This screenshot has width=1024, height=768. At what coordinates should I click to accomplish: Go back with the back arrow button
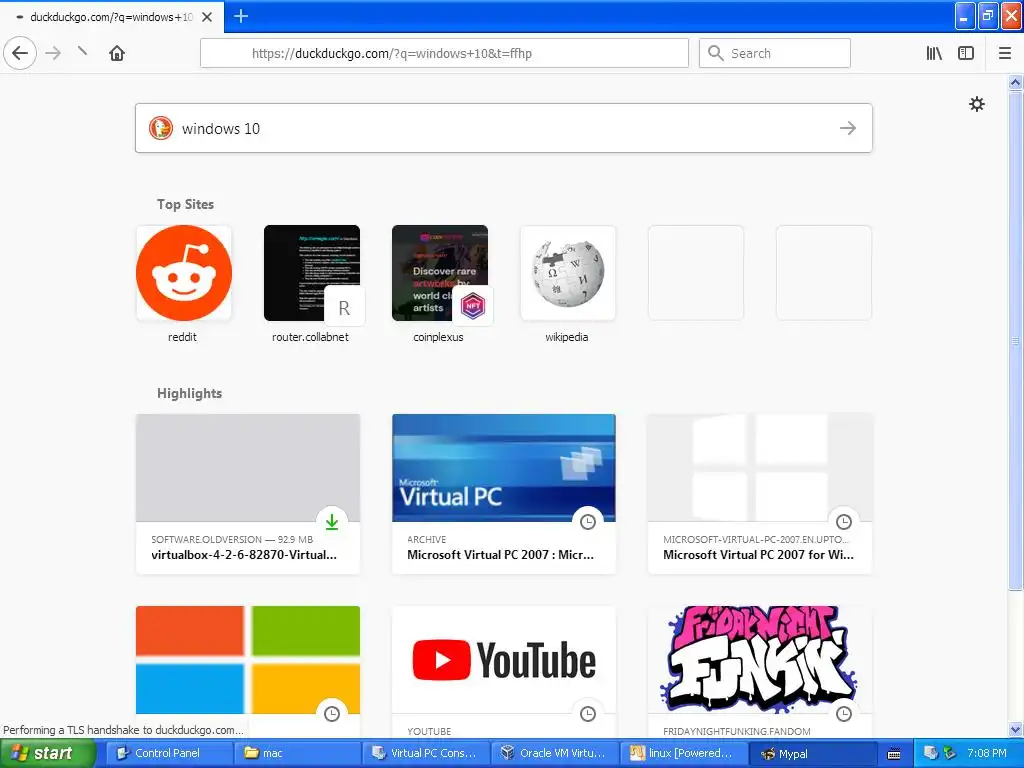click(20, 53)
